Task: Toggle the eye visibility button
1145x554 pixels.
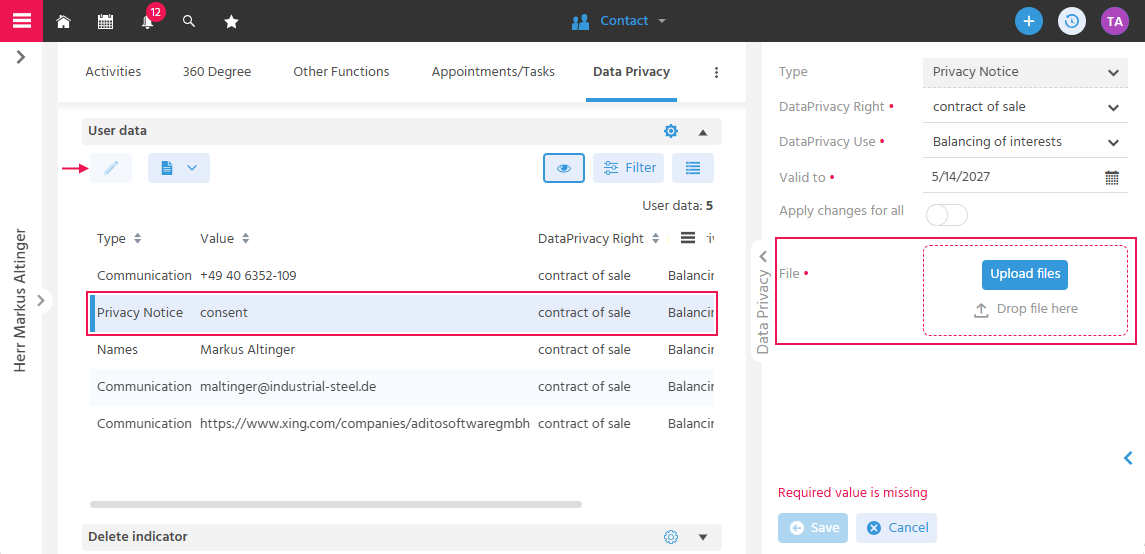Action: (564, 168)
